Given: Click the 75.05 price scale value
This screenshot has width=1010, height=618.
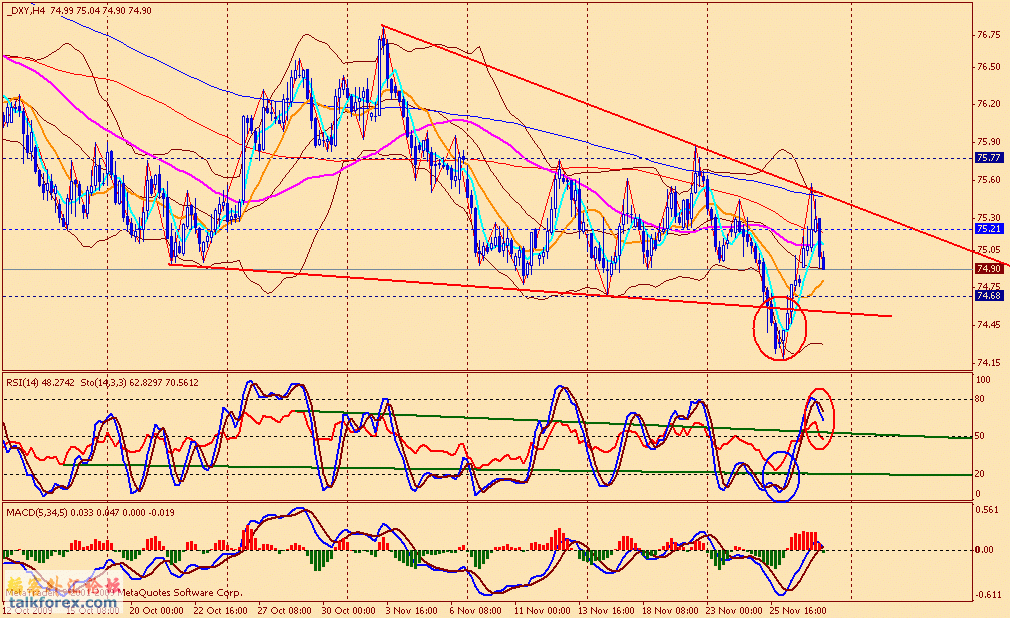Looking at the screenshot, I should [x=989, y=249].
